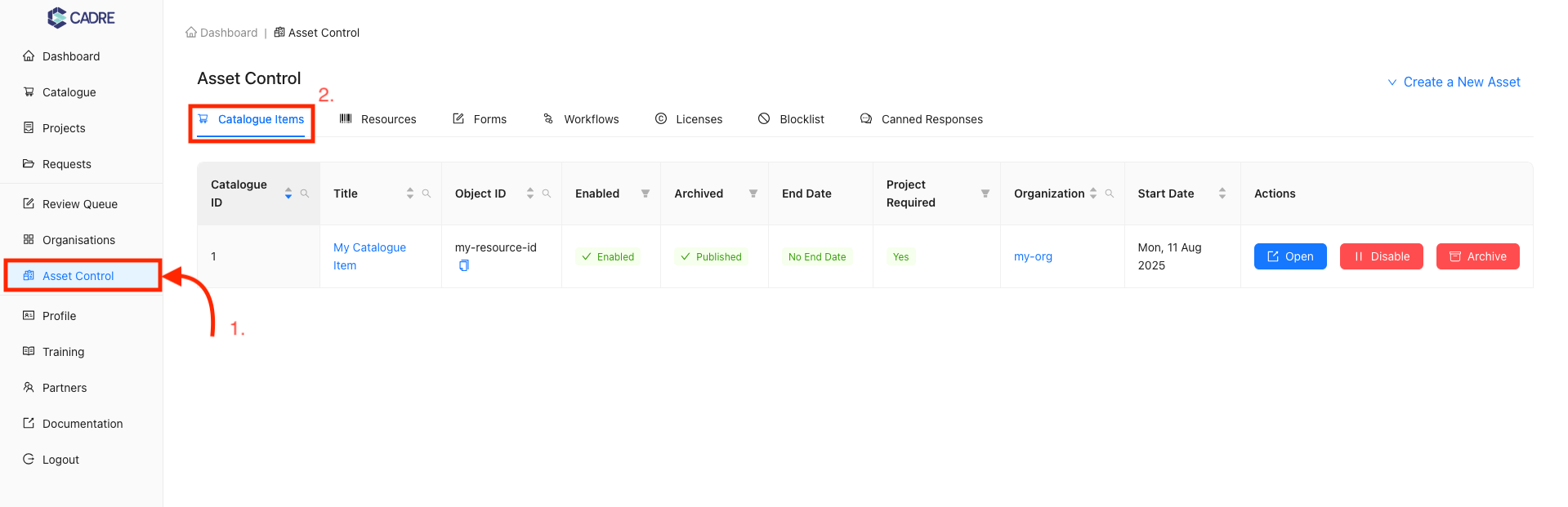Sort by Start Date column arrows
This screenshot has height=507, width=1568.
[x=1222, y=193]
